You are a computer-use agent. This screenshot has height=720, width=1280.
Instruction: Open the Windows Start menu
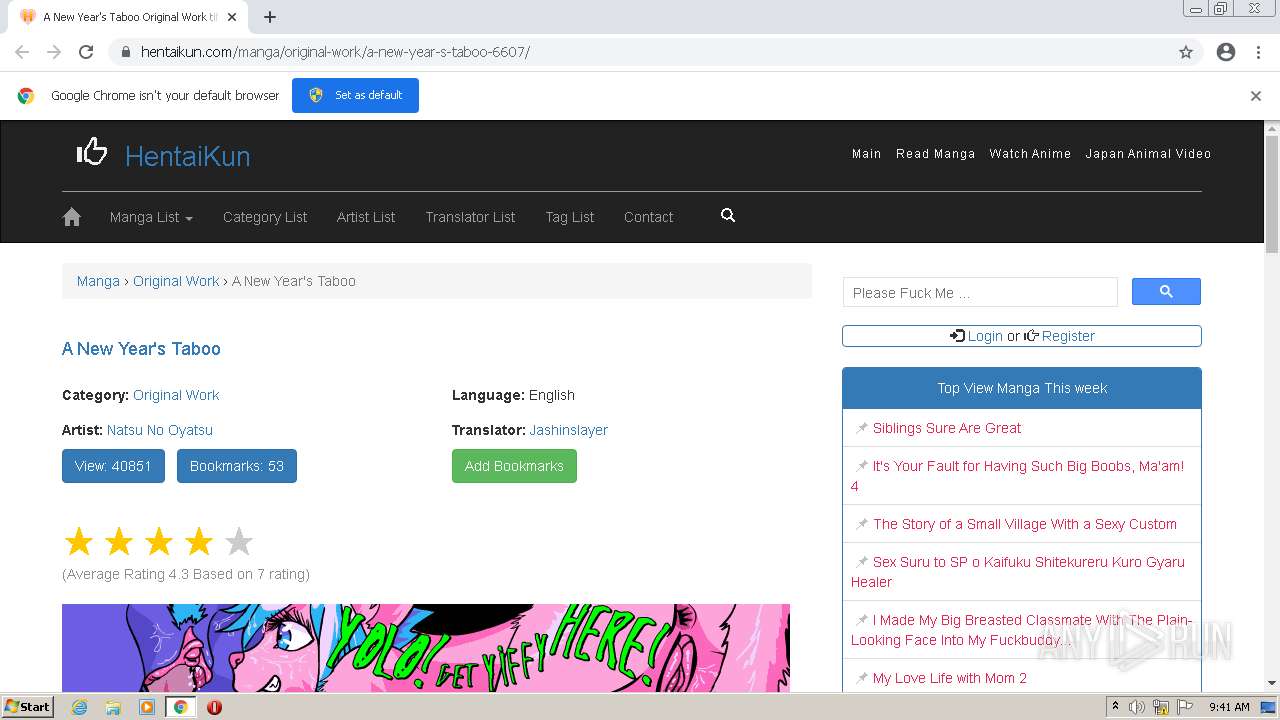28,707
